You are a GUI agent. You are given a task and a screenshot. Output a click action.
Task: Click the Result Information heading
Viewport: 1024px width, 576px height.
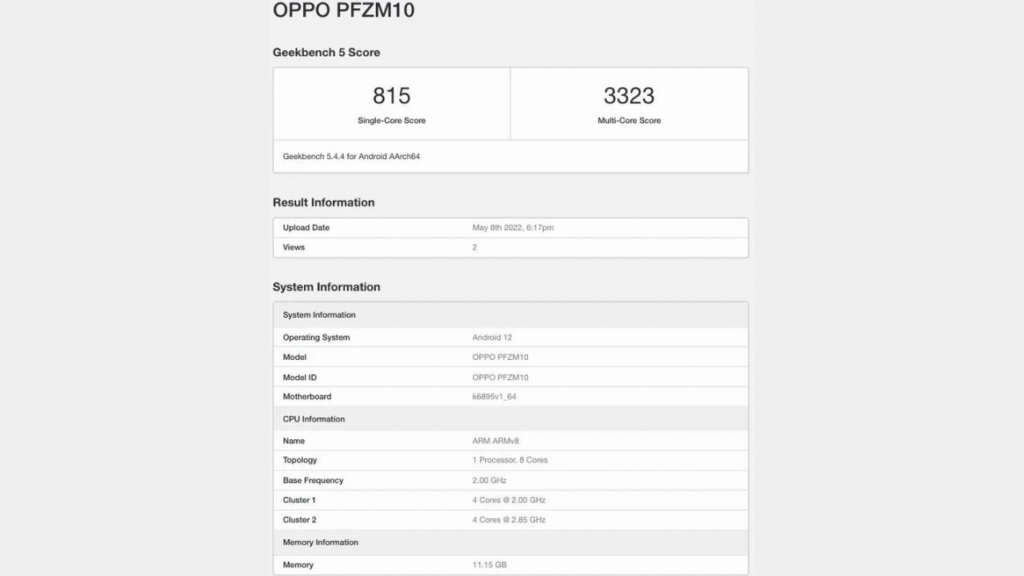324,202
